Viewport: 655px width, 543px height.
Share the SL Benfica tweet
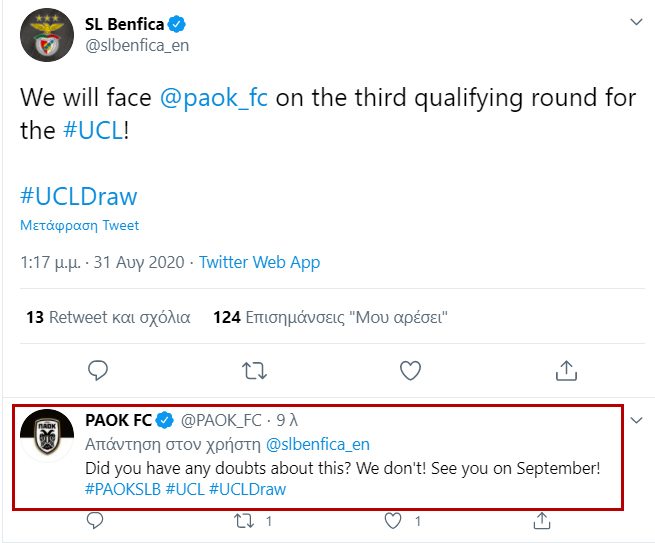(x=566, y=370)
